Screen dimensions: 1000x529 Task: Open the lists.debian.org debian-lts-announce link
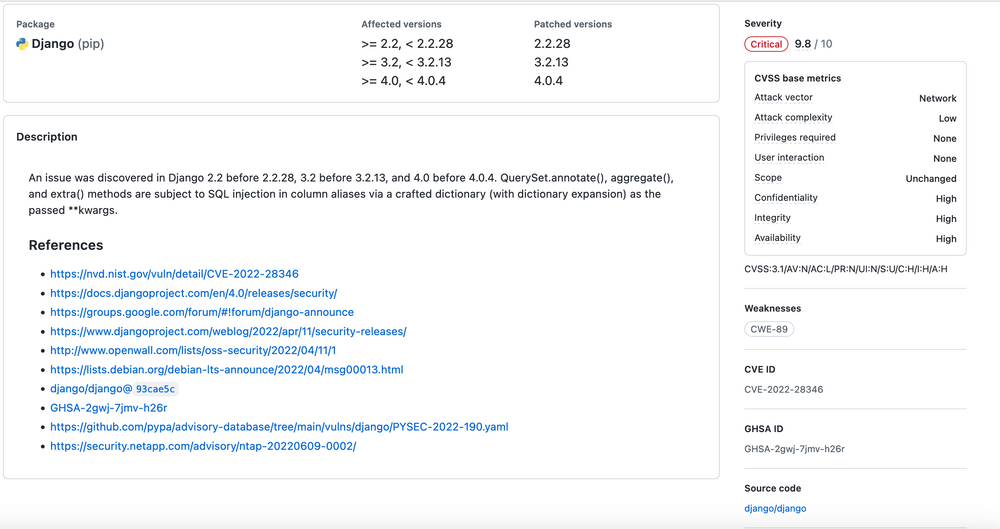[226, 370]
